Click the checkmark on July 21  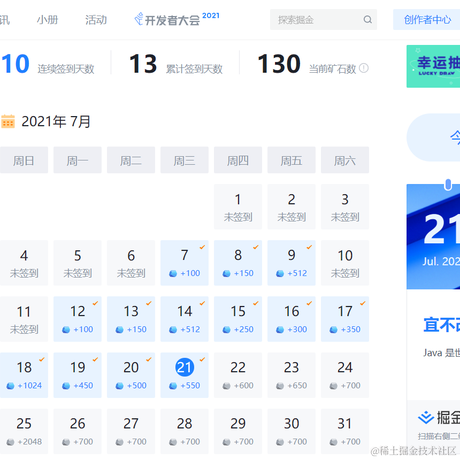202,359
